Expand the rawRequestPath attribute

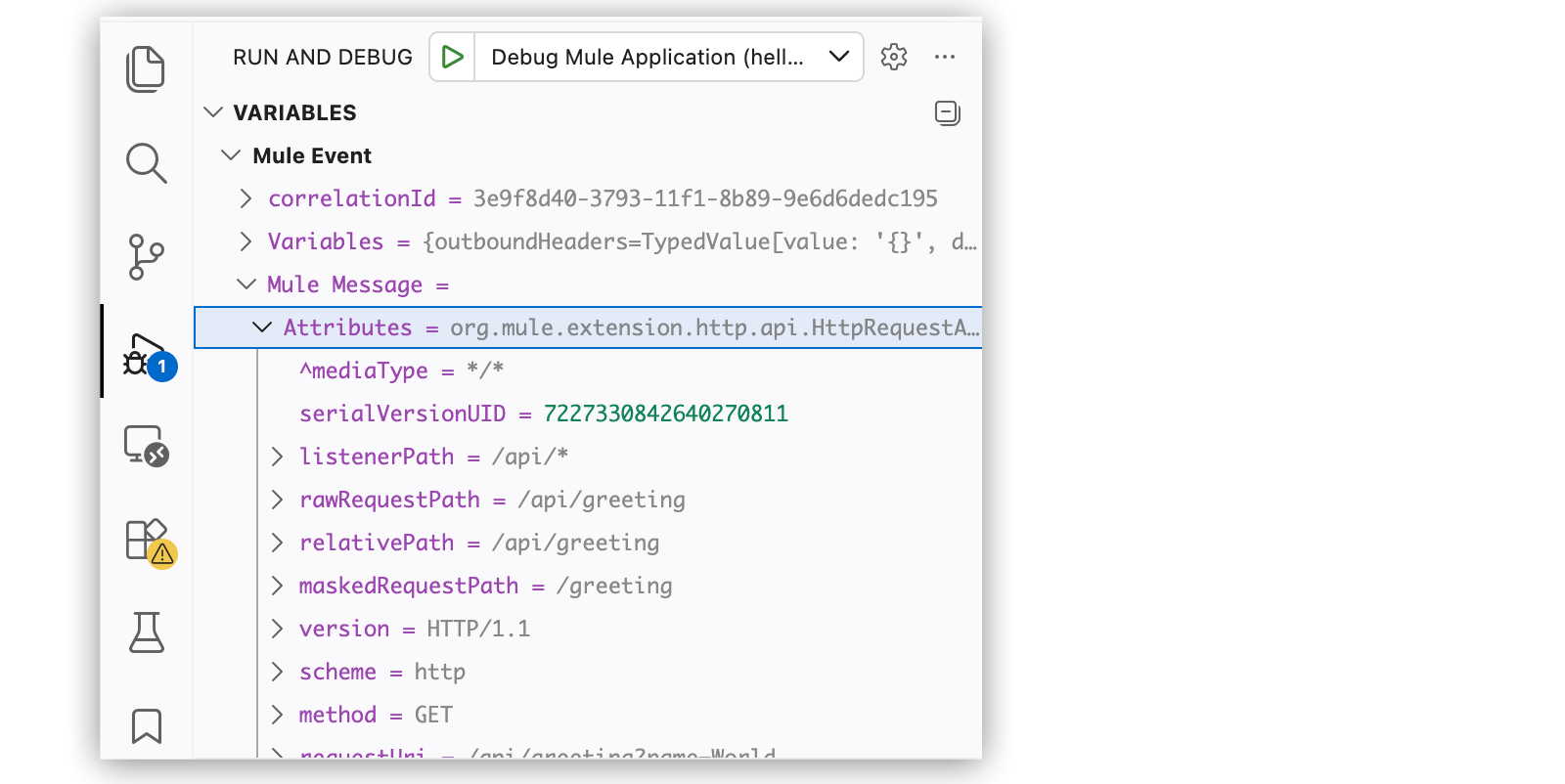(277, 500)
